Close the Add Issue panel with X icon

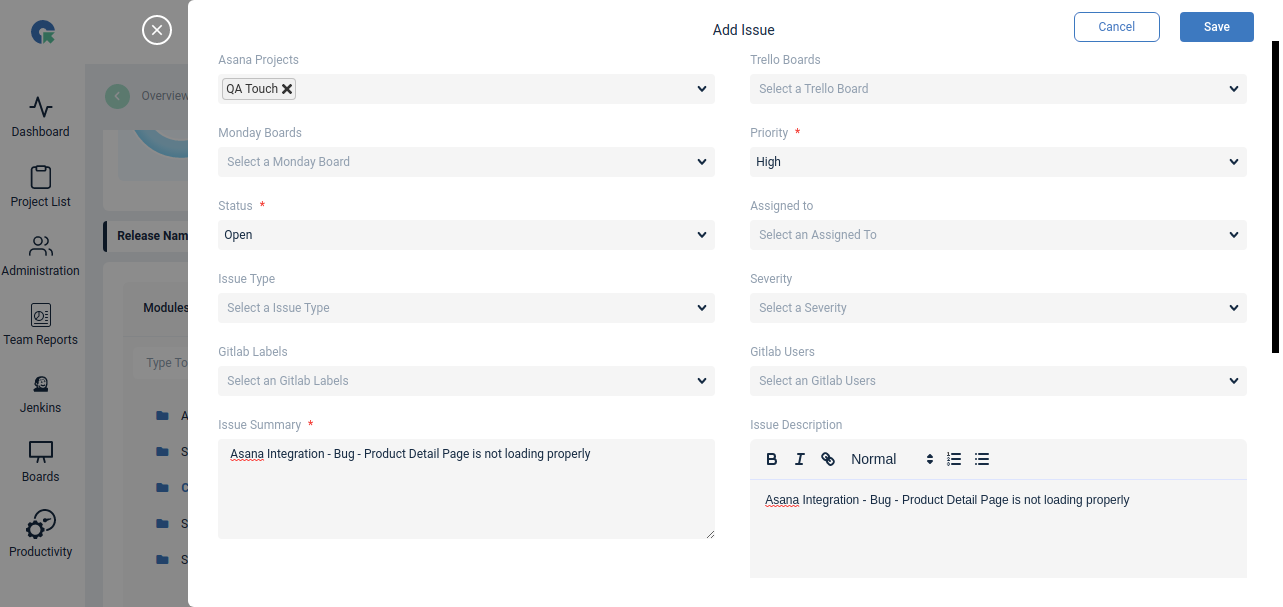157,30
